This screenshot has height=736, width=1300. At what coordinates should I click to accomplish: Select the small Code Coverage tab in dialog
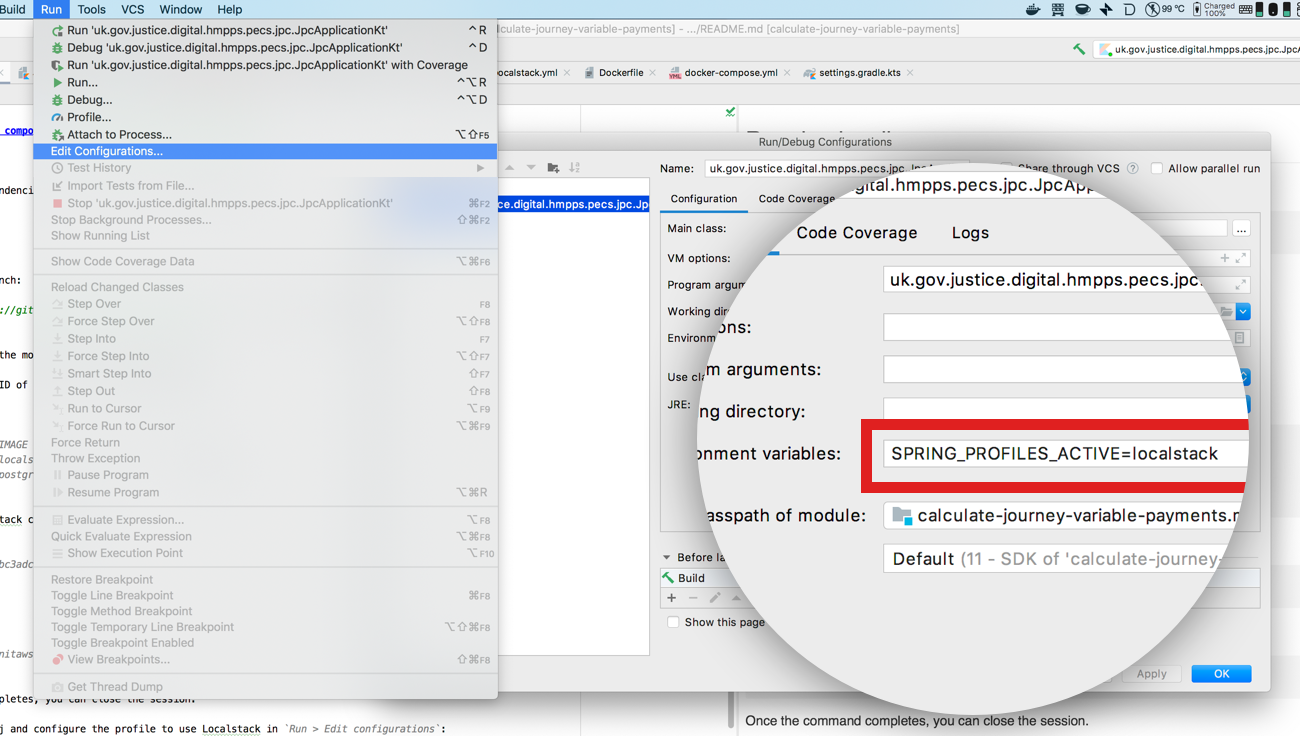pos(796,199)
